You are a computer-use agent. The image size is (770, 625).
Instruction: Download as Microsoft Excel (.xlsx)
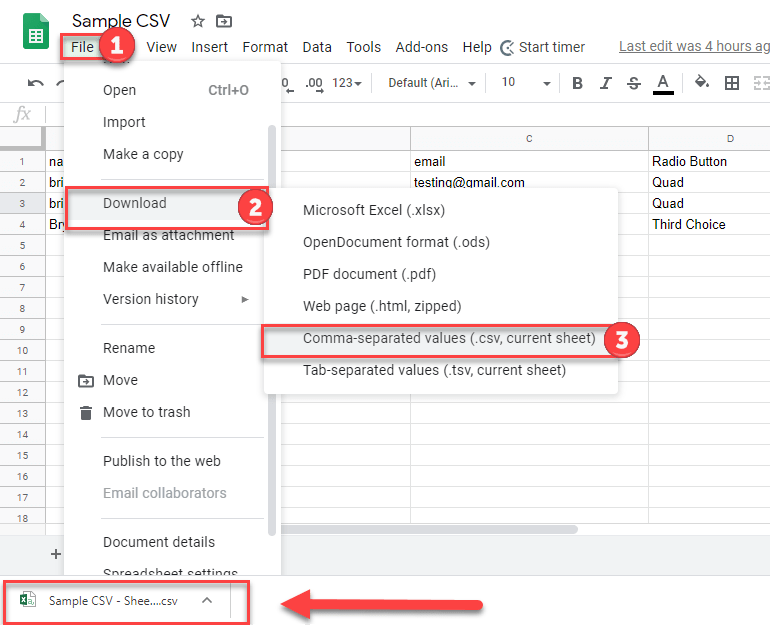click(x=440, y=211)
